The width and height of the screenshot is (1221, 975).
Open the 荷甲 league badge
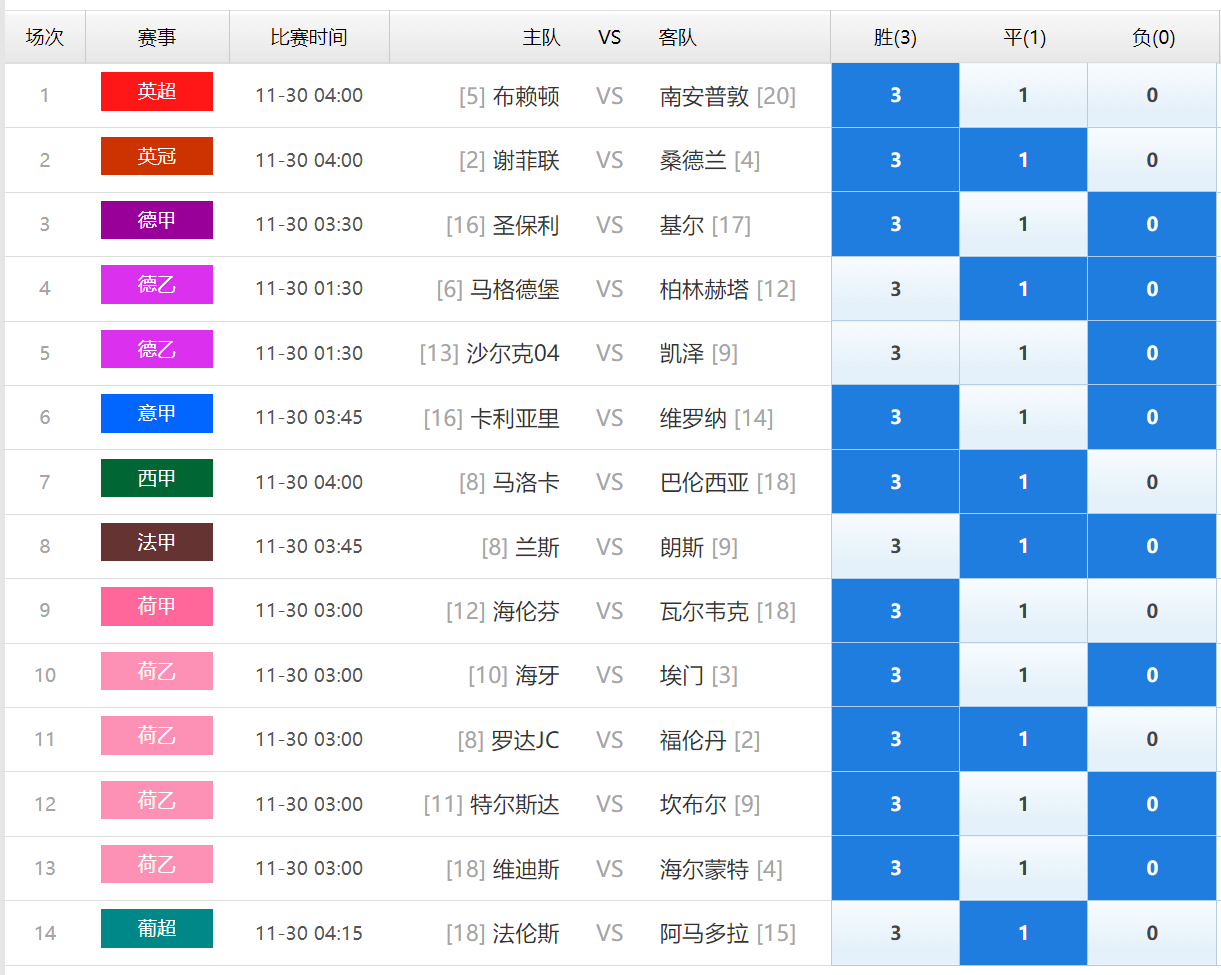click(157, 606)
